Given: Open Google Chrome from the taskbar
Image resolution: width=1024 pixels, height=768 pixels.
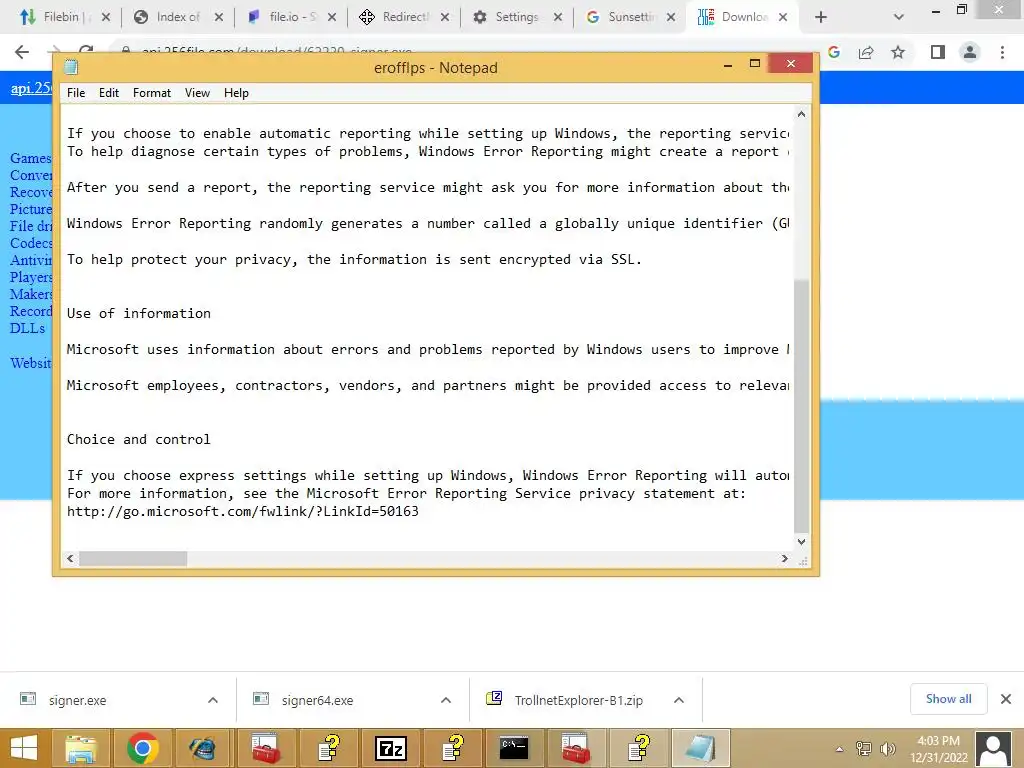Looking at the screenshot, I should (x=142, y=748).
